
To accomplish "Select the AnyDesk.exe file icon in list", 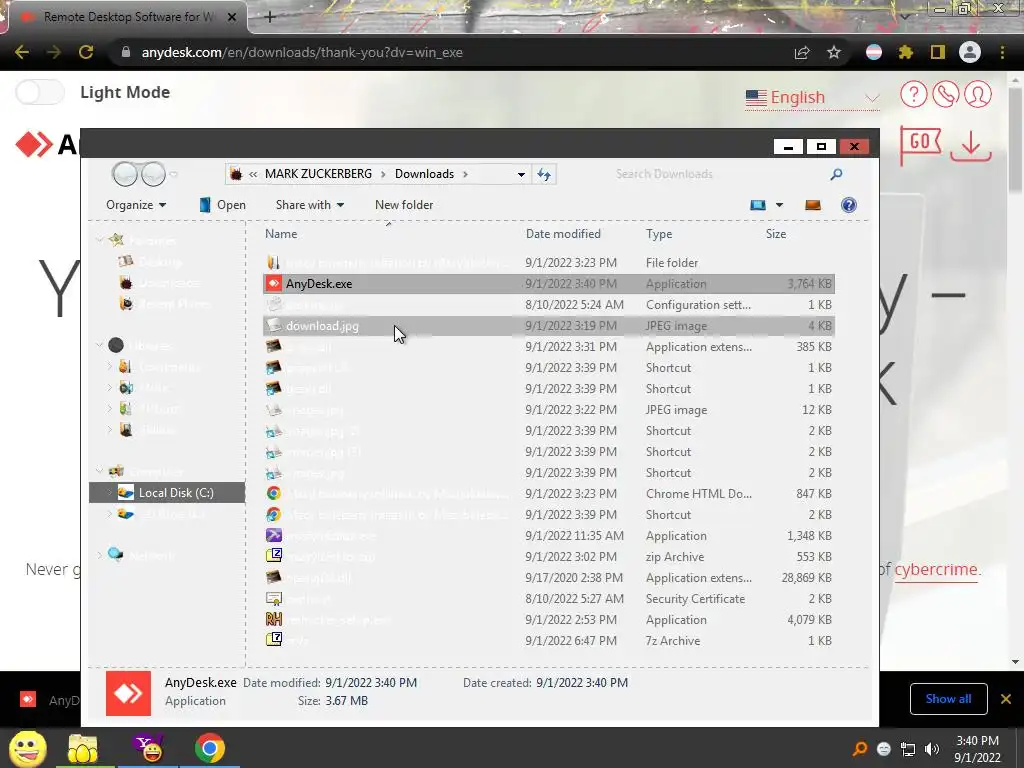I will click(x=274, y=283).
